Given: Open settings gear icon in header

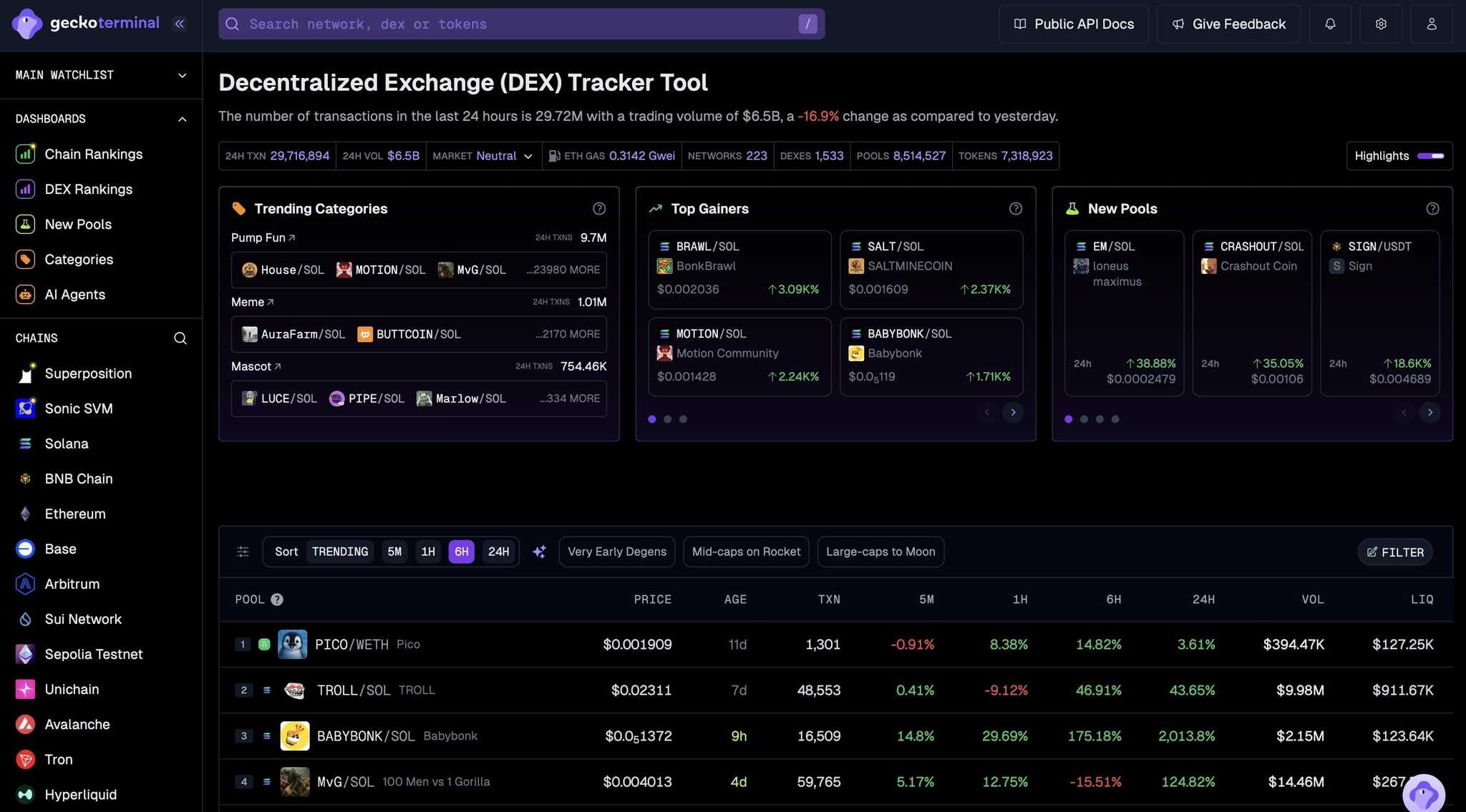Looking at the screenshot, I should (x=1381, y=24).
